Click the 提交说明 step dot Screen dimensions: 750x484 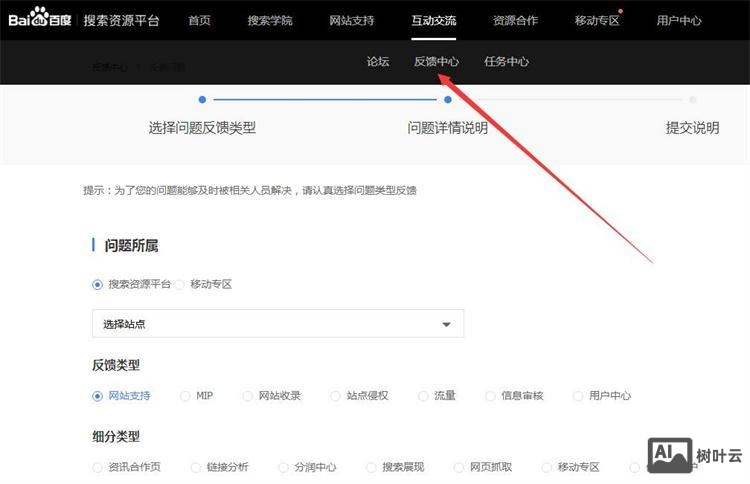tap(693, 99)
